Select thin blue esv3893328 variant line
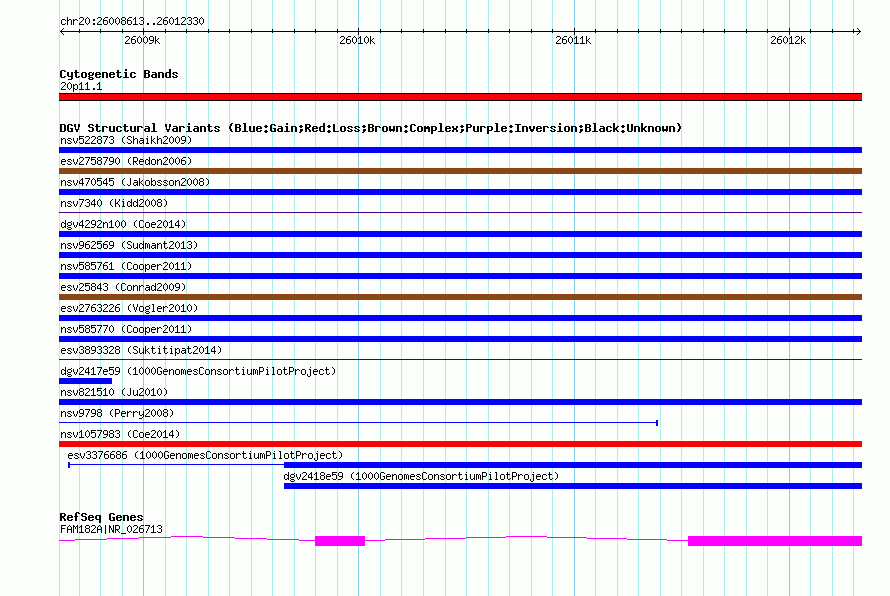Screen dimensions: 890x596 point(460,359)
